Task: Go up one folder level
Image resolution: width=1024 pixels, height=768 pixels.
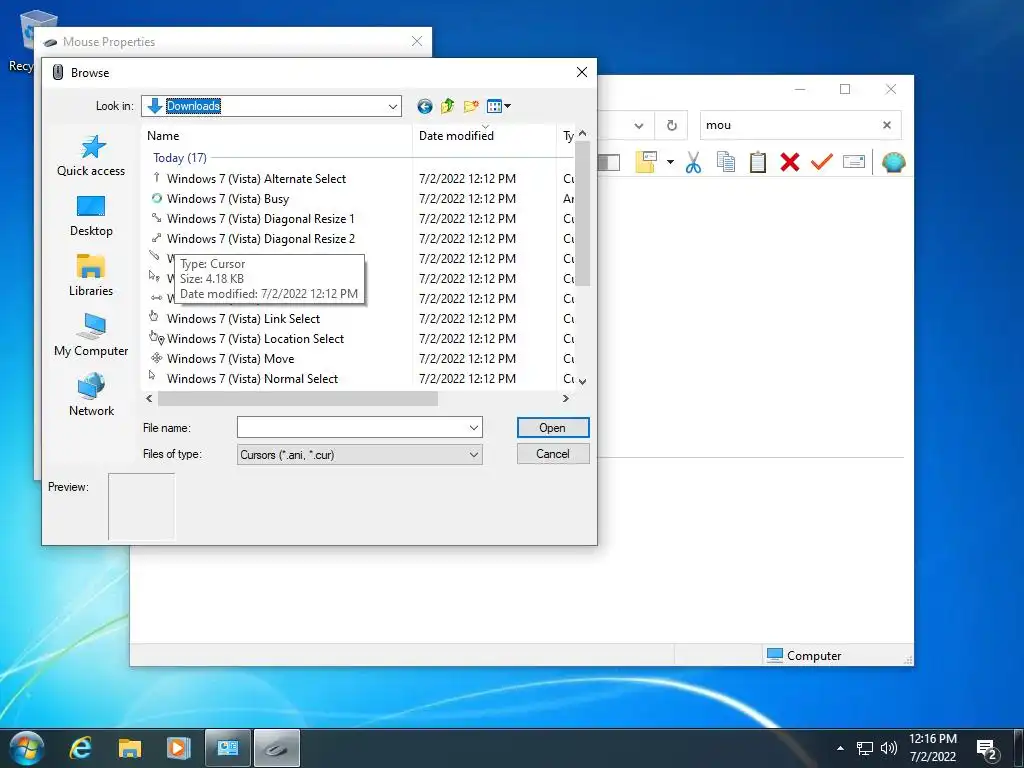Action: point(447,106)
